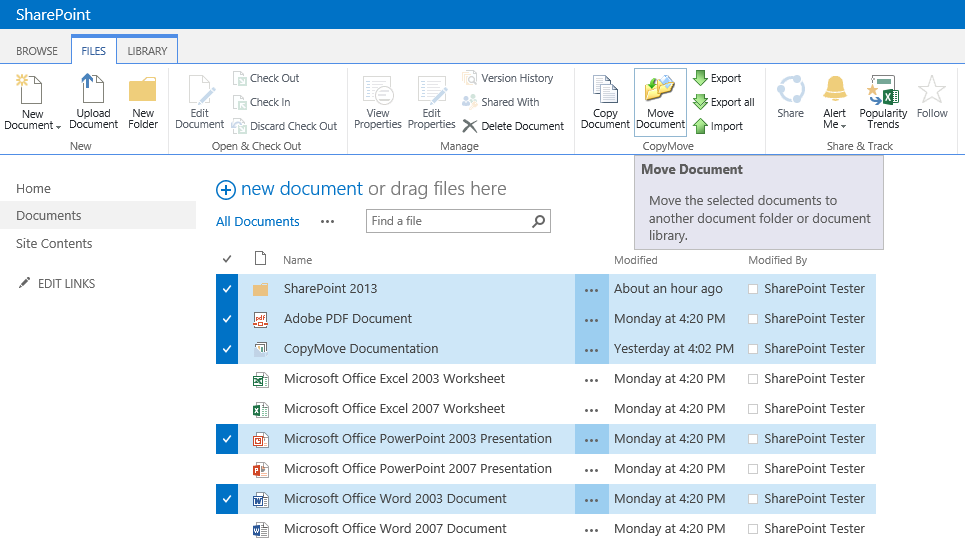965x560 pixels.
Task: Click the SharePoint title in top bar
Action: [x=53, y=14]
